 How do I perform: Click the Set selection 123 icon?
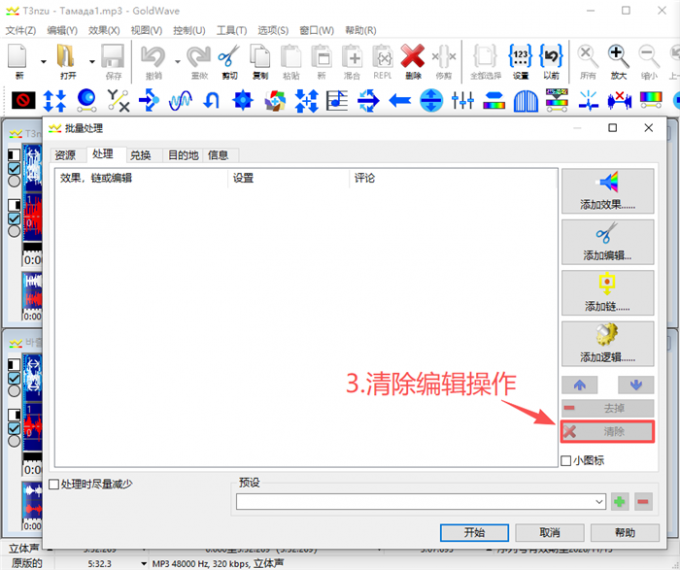pos(520,56)
